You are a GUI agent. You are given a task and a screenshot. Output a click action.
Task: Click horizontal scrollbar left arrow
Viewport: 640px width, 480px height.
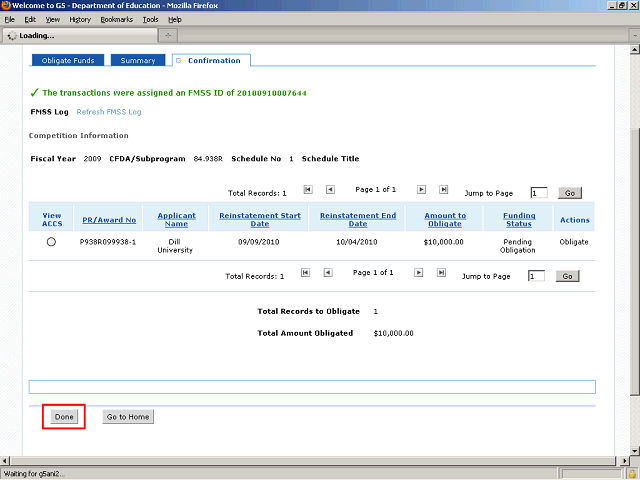(x=4, y=461)
